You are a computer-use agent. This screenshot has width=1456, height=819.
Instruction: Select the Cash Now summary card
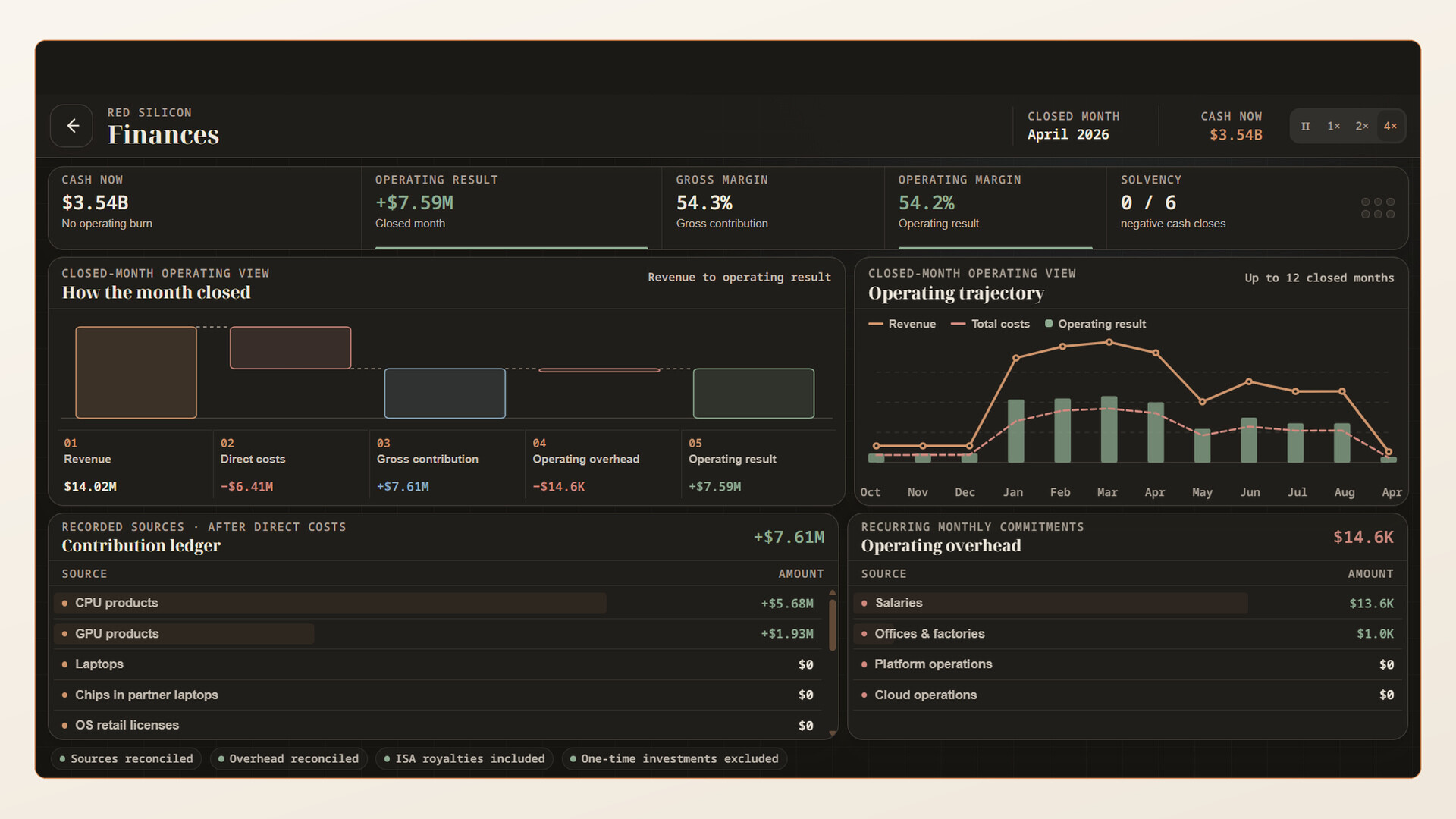(205, 208)
